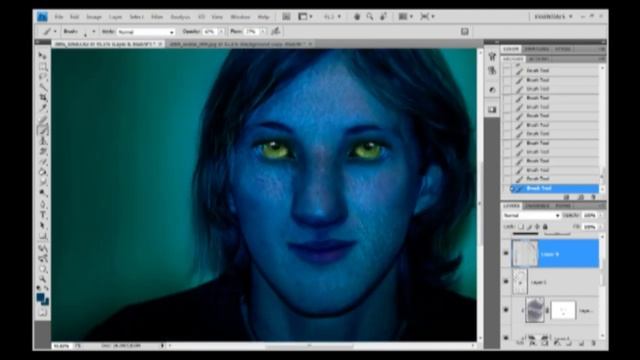This screenshot has height=360, width=640.
Task: Toggle lock all for layer
Action: pos(545,227)
